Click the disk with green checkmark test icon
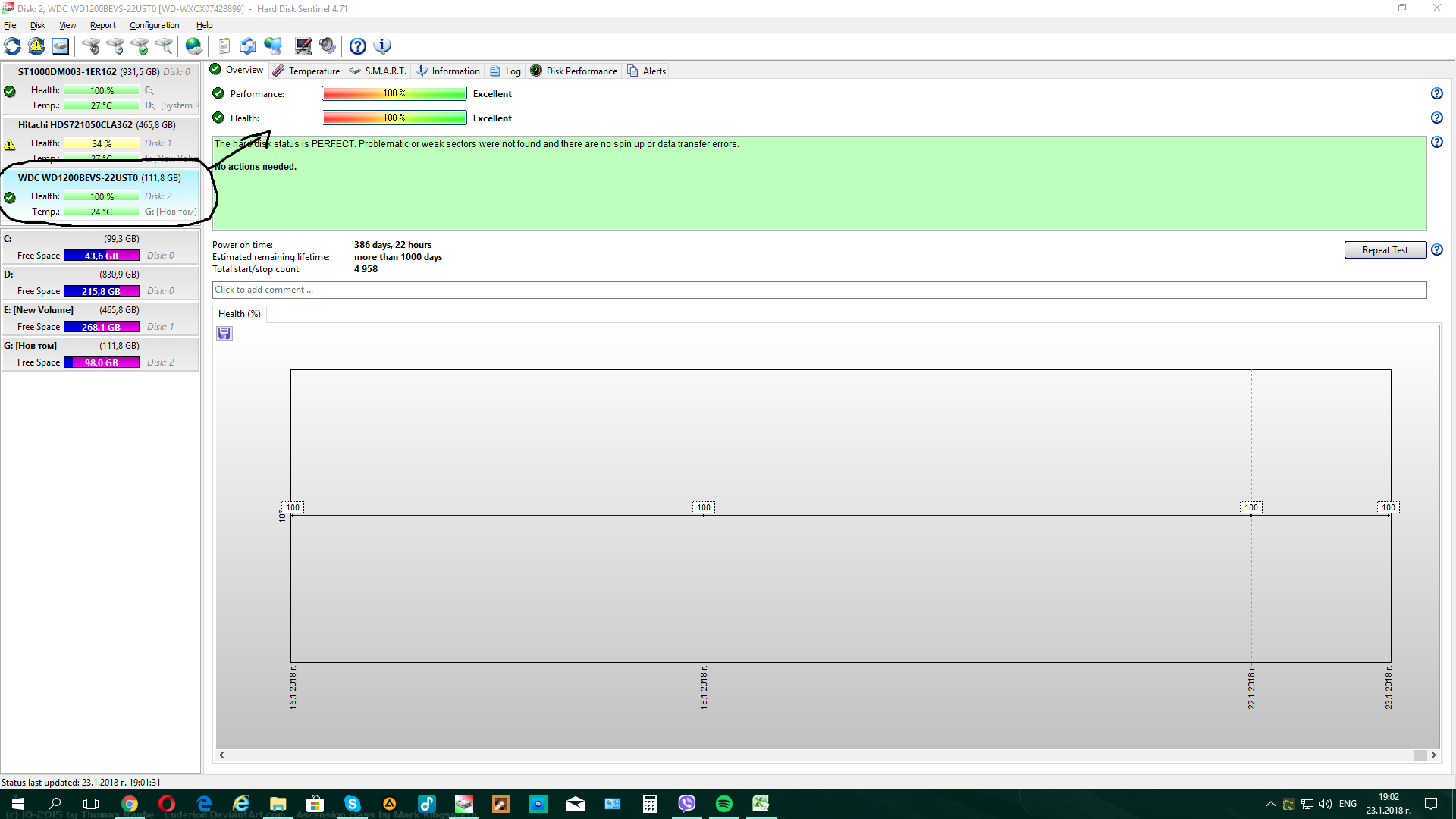 (140, 46)
